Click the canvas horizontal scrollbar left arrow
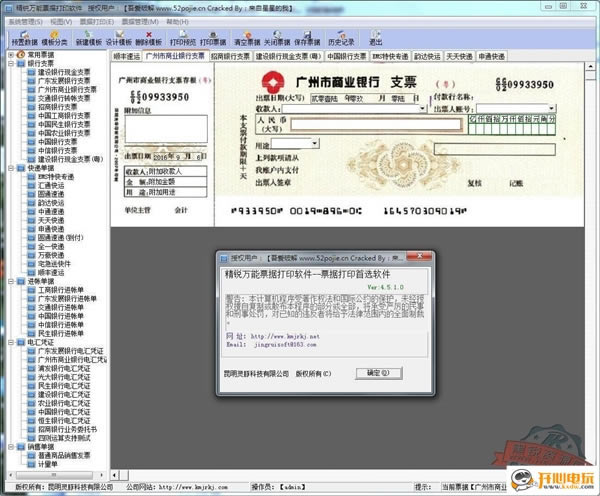This screenshot has height=496, width=600. [x=114, y=475]
